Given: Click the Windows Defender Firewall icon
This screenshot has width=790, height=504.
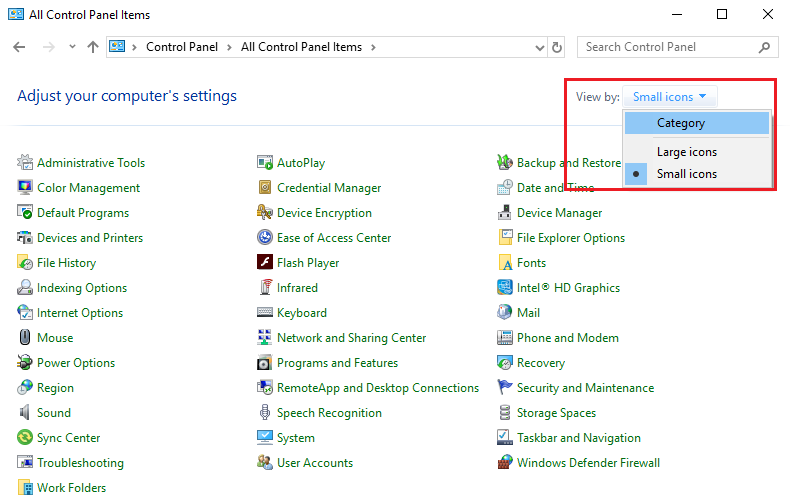Looking at the screenshot, I should coord(505,462).
